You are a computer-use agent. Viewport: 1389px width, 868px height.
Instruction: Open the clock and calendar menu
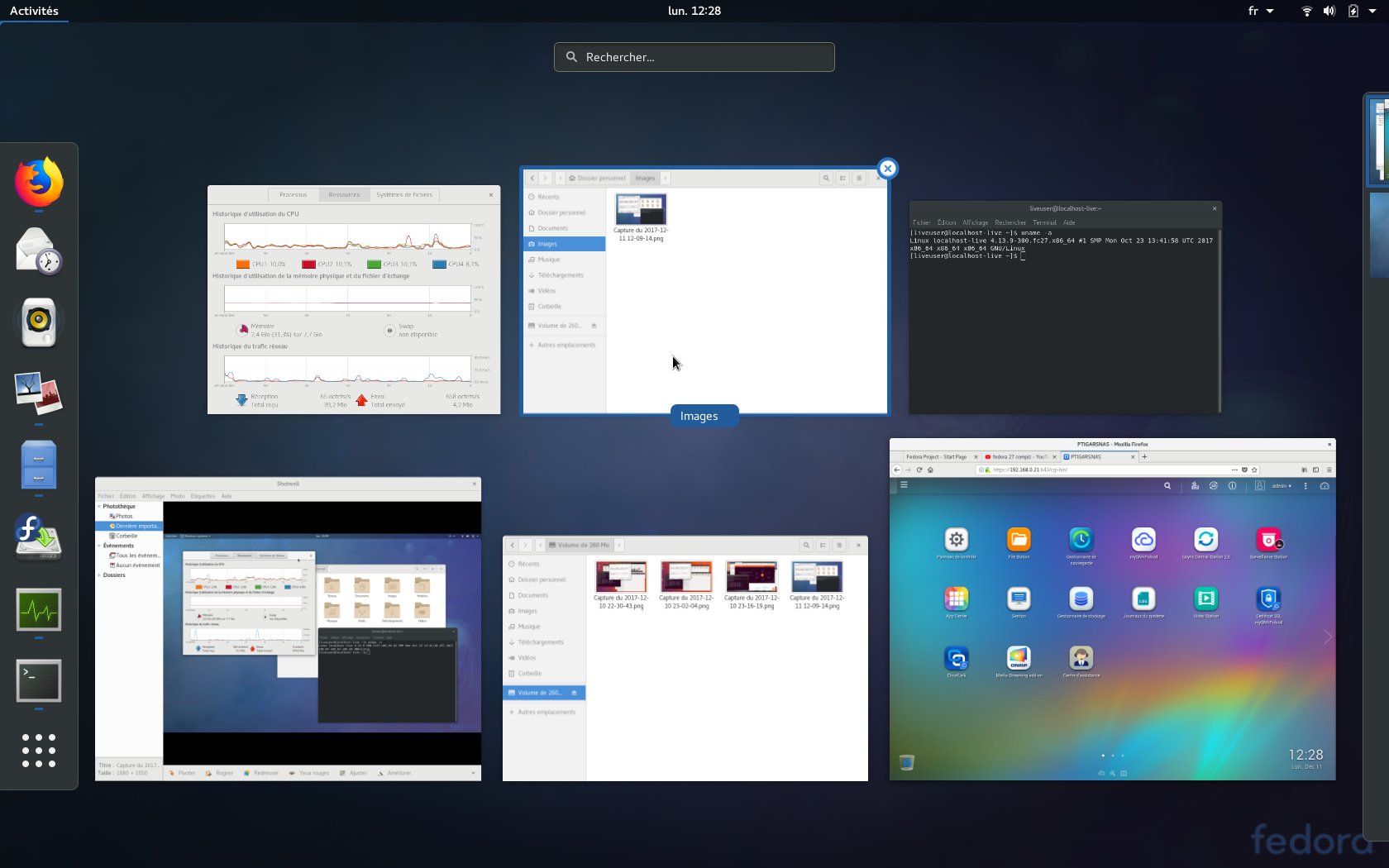(694, 11)
